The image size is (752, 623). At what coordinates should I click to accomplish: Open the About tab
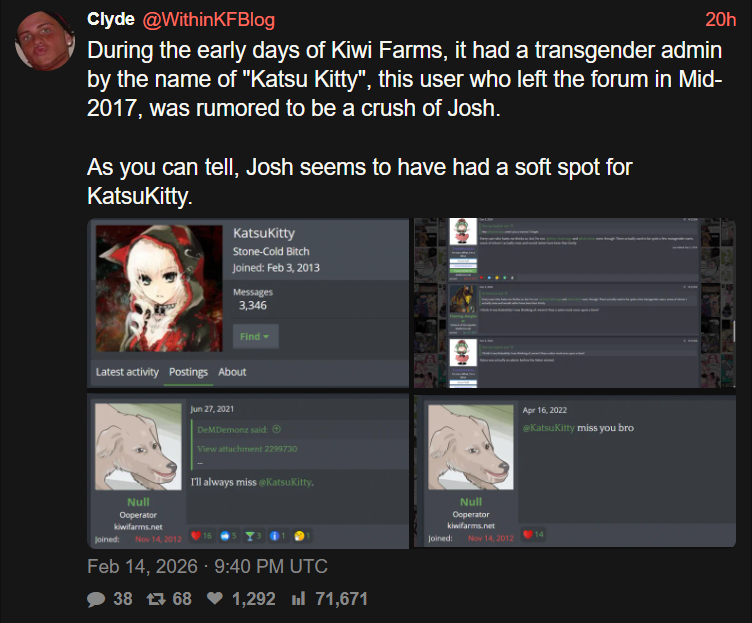pos(232,372)
